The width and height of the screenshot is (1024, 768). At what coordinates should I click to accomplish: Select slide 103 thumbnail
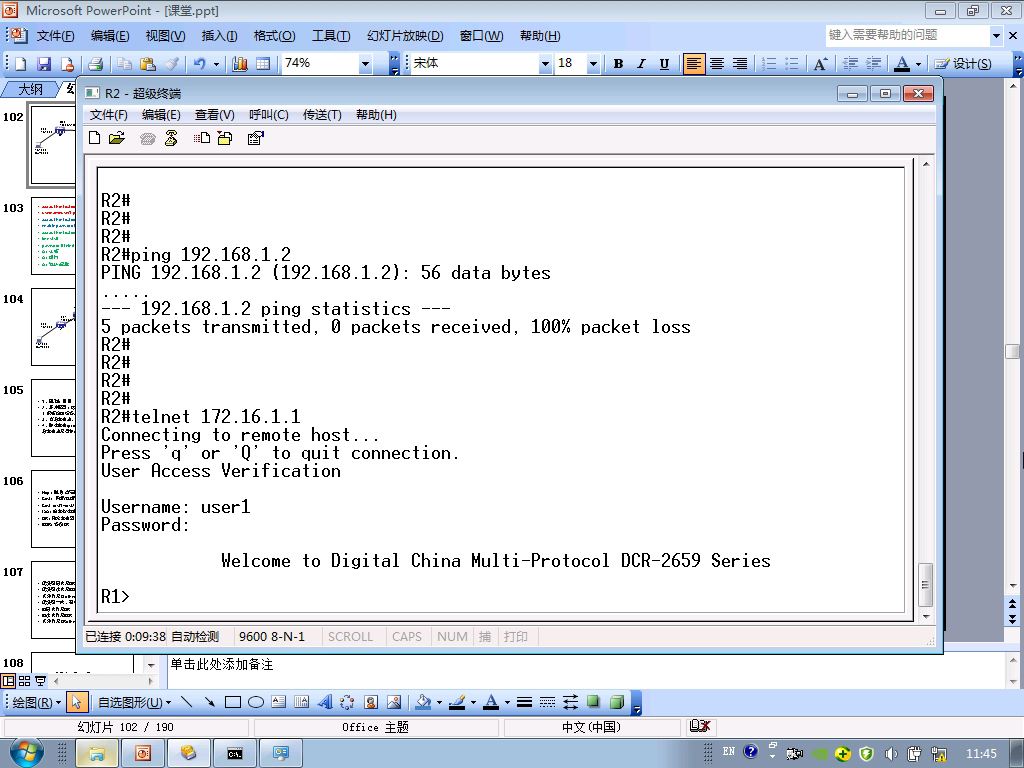[x=54, y=236]
